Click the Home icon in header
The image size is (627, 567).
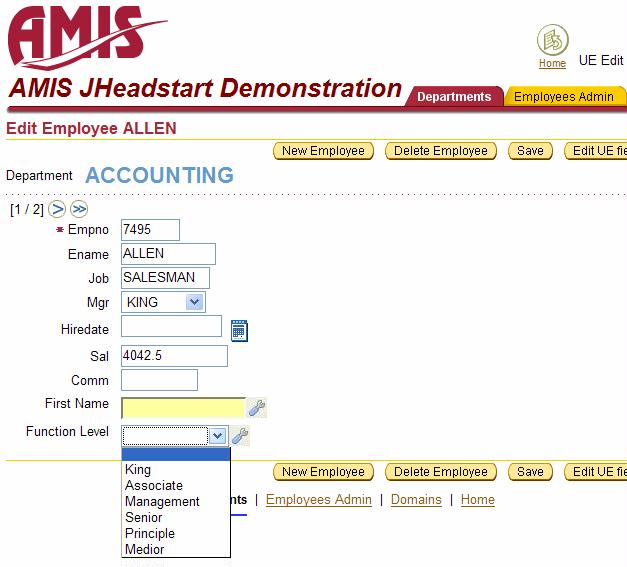(x=552, y=40)
